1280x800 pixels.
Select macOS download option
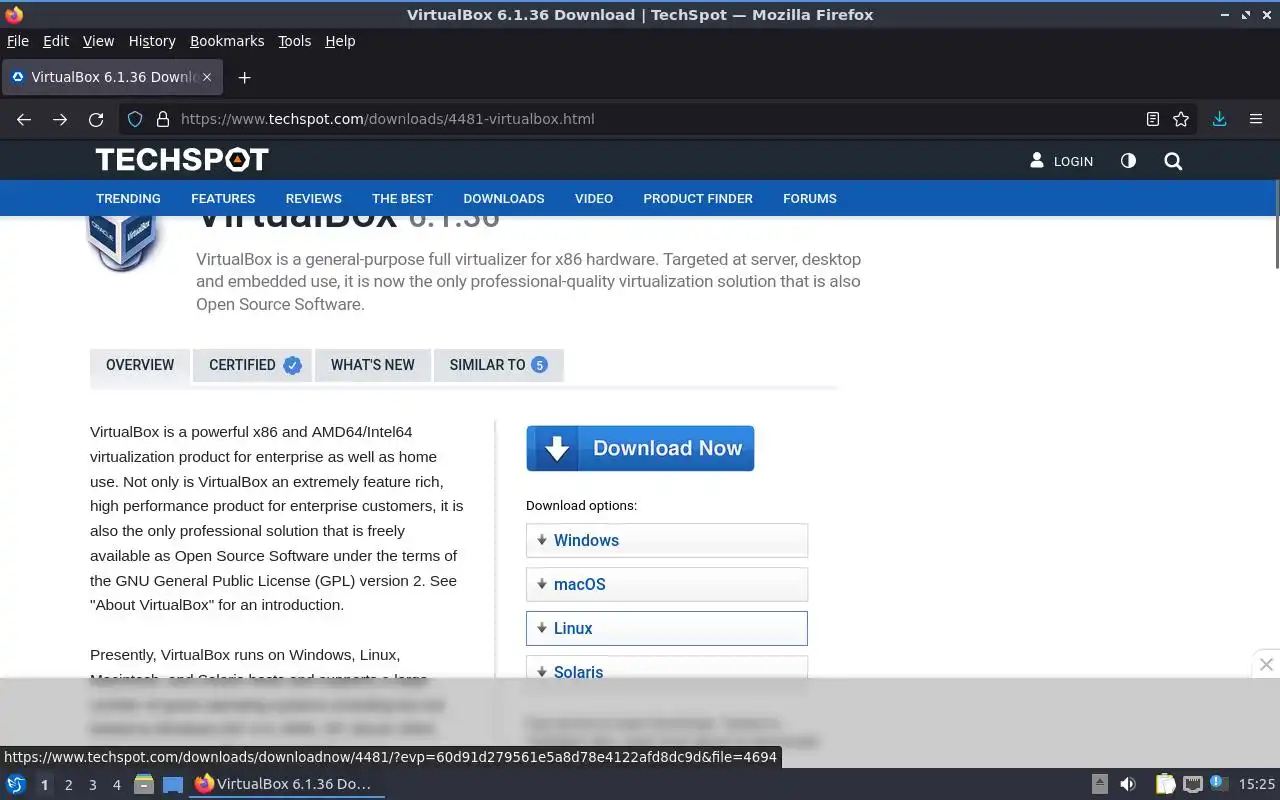(x=667, y=584)
